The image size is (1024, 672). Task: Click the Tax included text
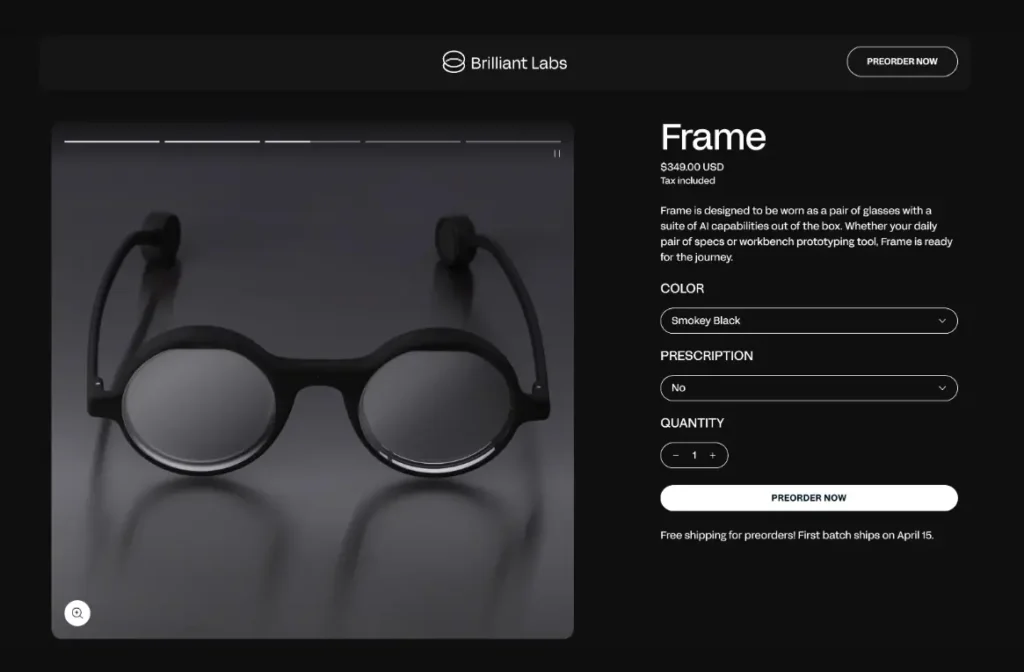point(688,181)
